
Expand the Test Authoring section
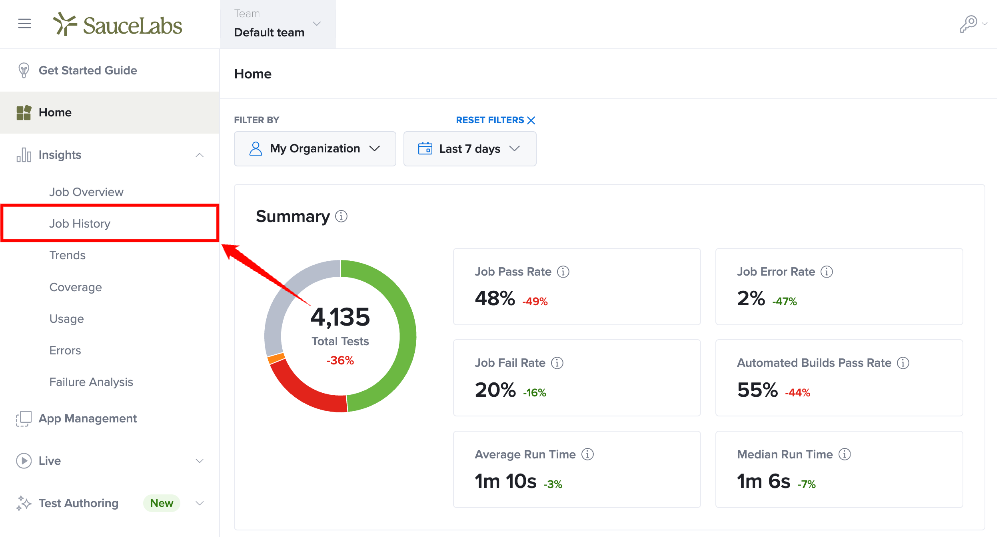pyautogui.click(x=200, y=503)
